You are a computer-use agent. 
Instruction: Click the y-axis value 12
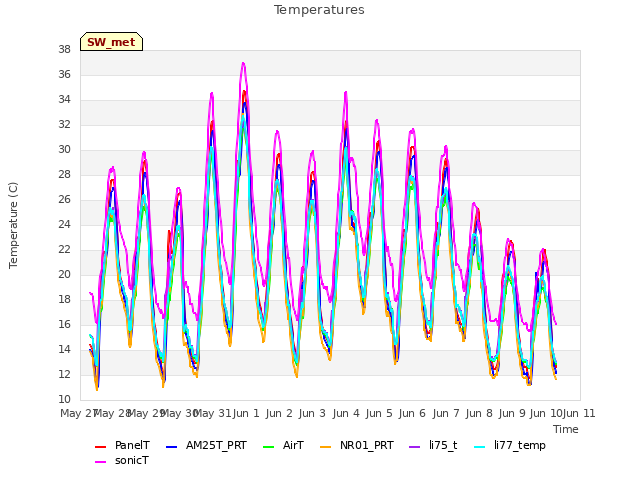click(x=64, y=374)
